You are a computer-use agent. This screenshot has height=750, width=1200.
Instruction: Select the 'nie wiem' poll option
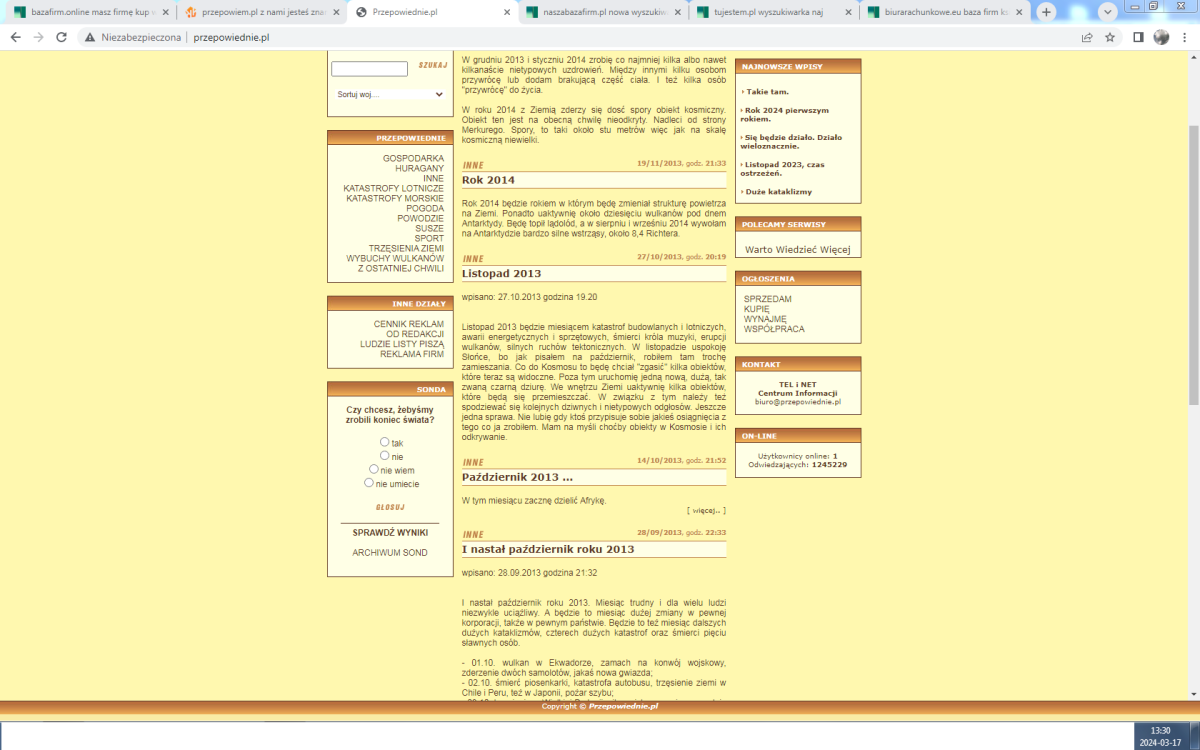pyautogui.click(x=374, y=469)
